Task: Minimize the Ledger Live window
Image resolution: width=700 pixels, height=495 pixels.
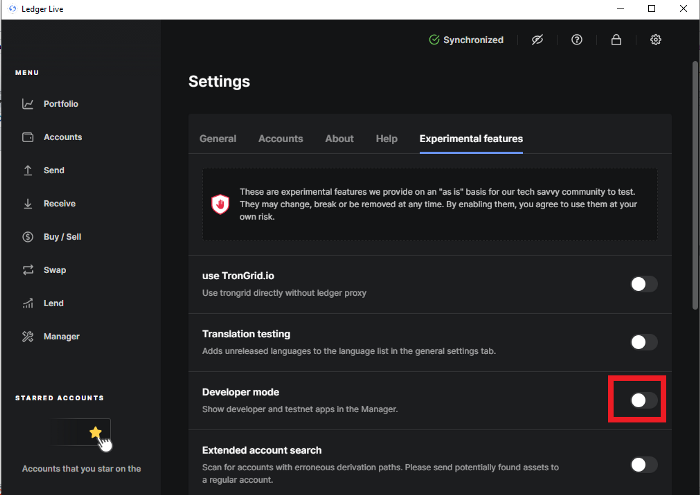Action: 620,8
